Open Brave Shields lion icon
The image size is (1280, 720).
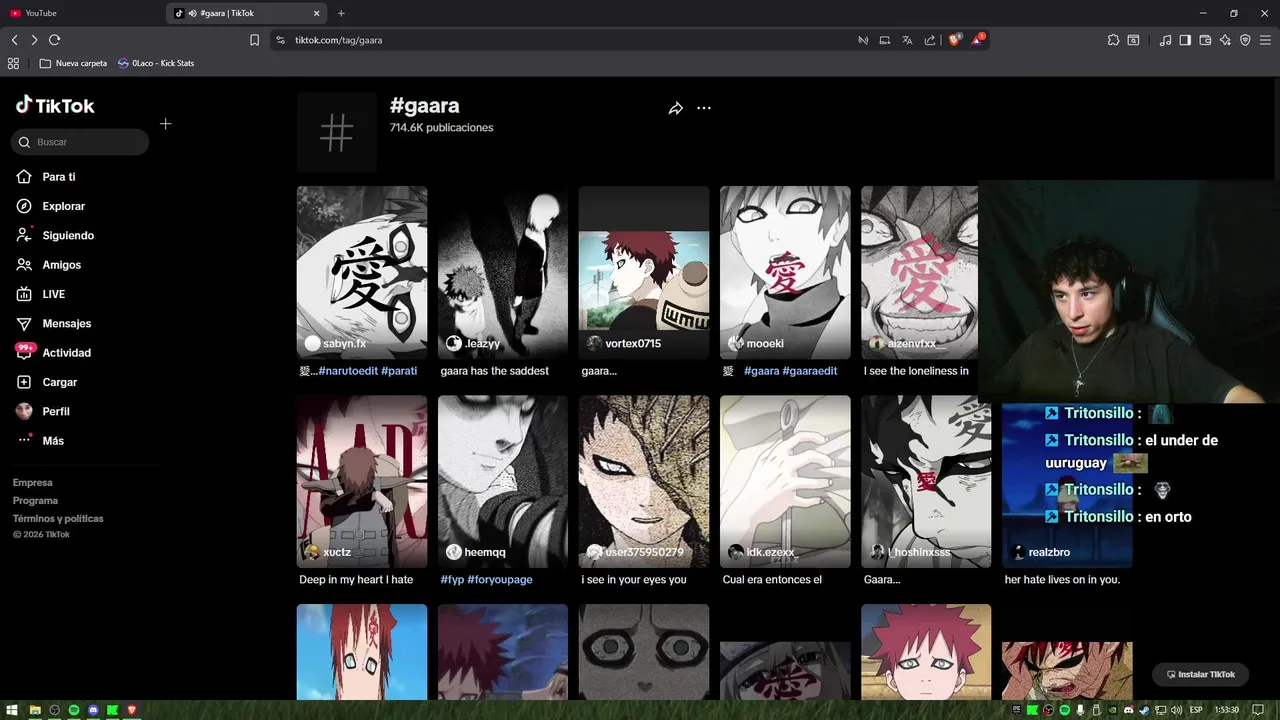coord(954,40)
